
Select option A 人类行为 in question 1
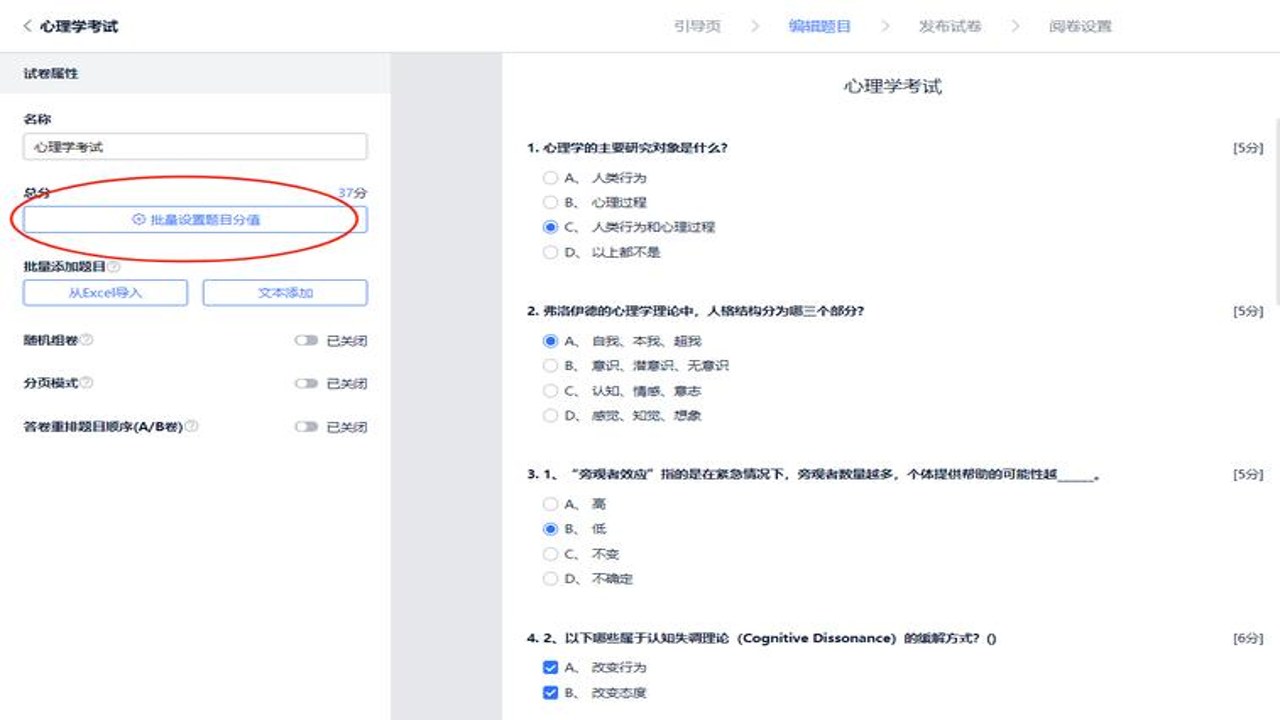coord(550,178)
